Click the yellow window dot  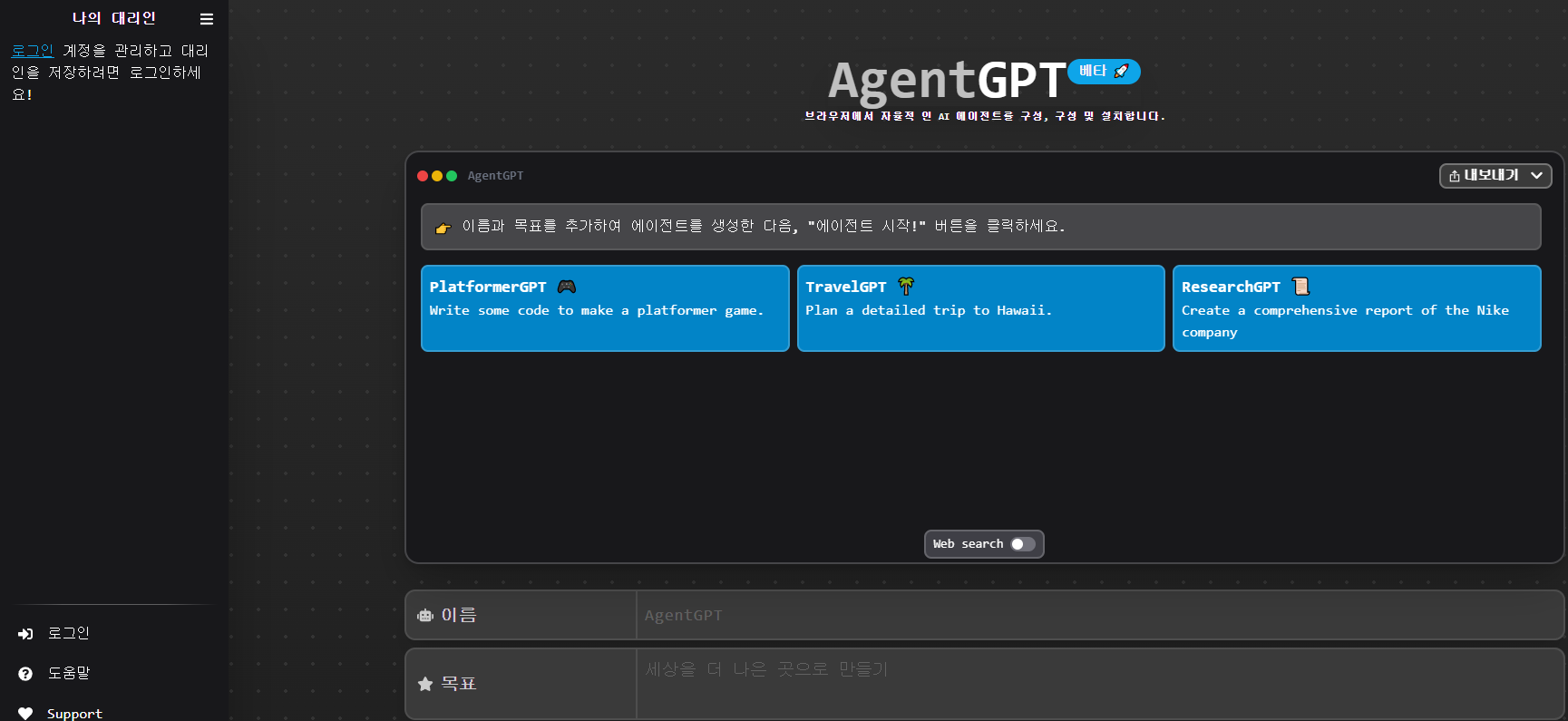pos(437,176)
